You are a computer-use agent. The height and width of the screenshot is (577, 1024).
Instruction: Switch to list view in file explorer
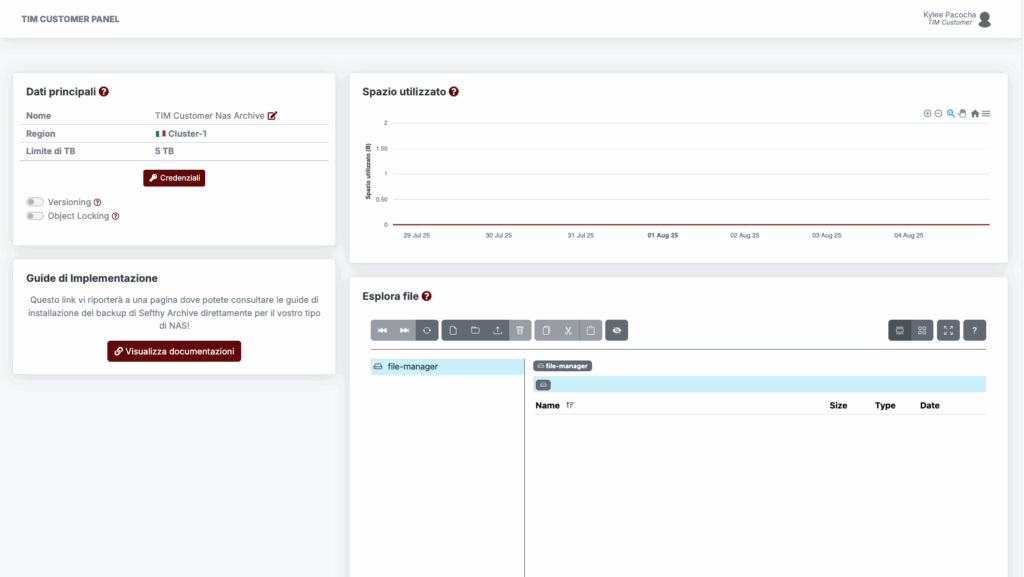(900, 330)
